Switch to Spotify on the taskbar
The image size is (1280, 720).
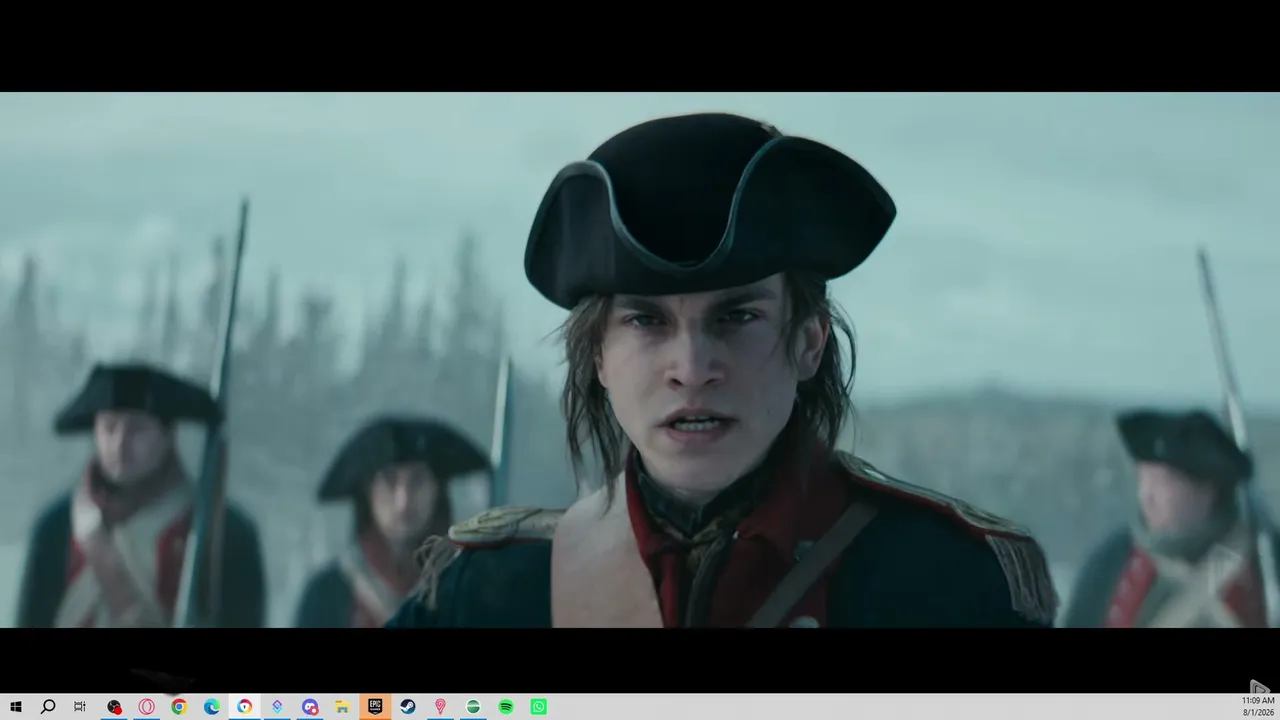point(506,707)
